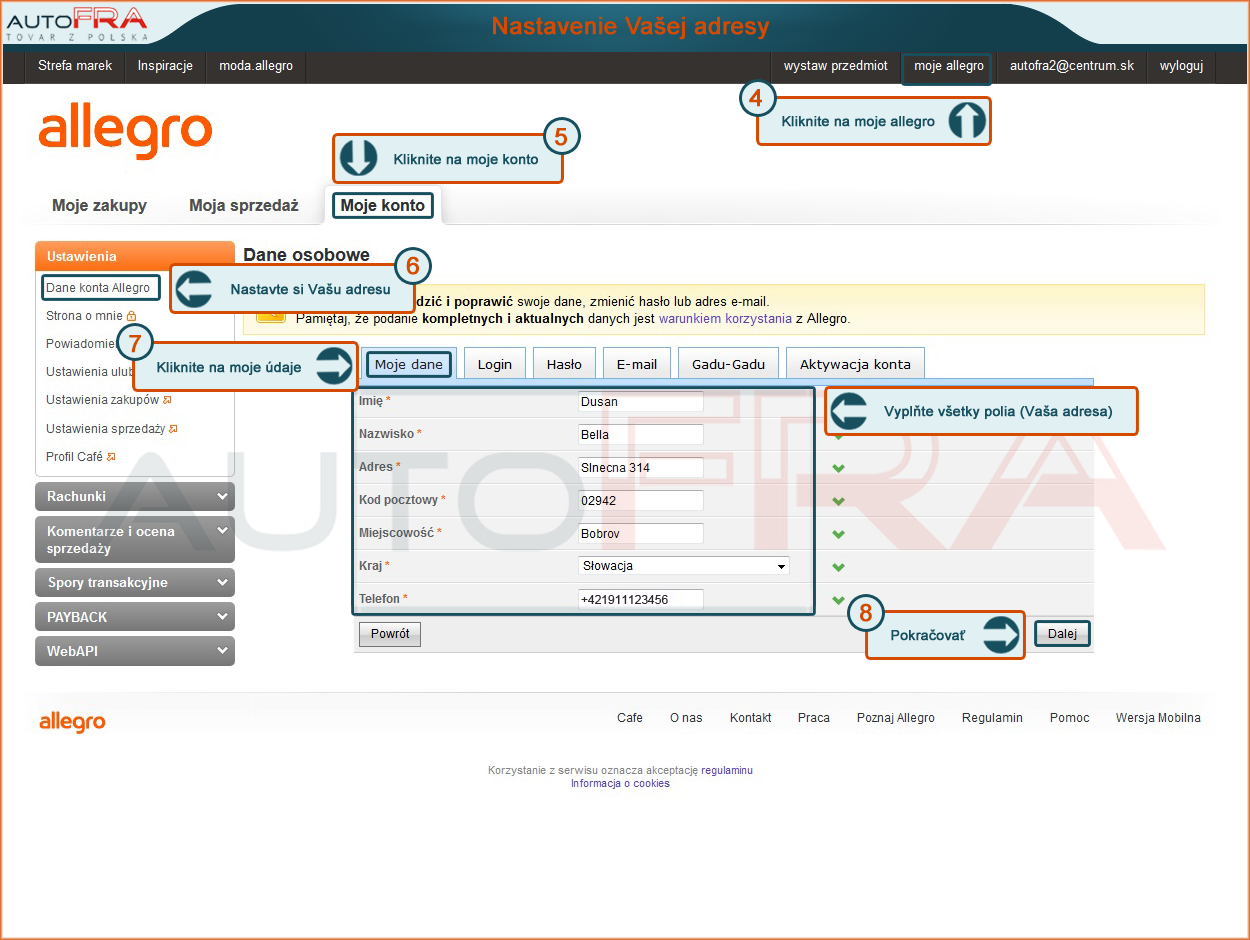Screen dimensions: 1250x940
Task: Click the green check mark beside Kod pocztowy
Action: [838, 501]
